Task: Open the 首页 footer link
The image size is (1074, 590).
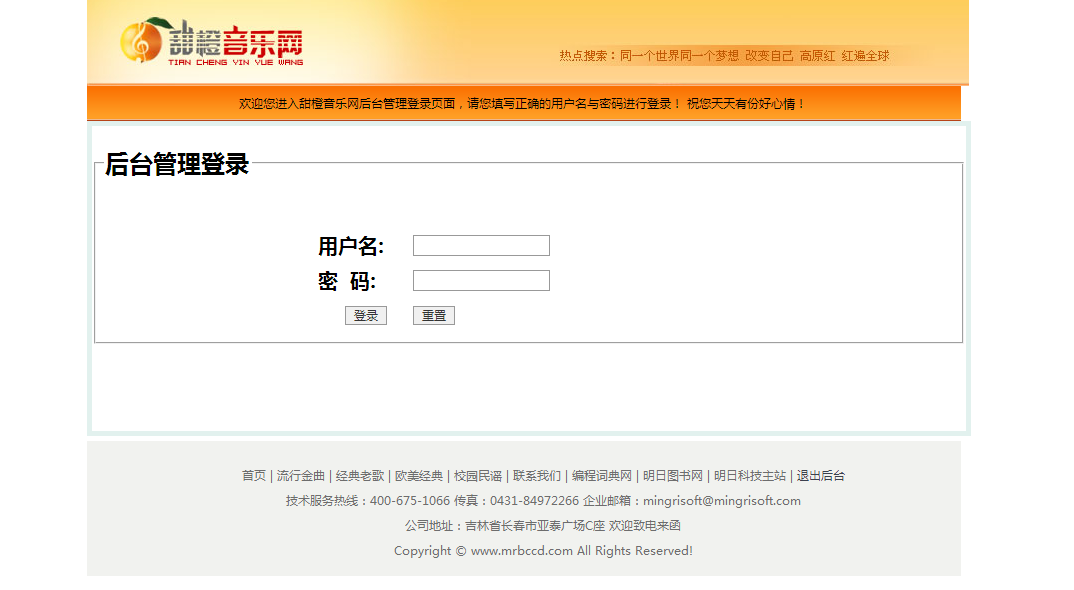Action: tap(254, 476)
